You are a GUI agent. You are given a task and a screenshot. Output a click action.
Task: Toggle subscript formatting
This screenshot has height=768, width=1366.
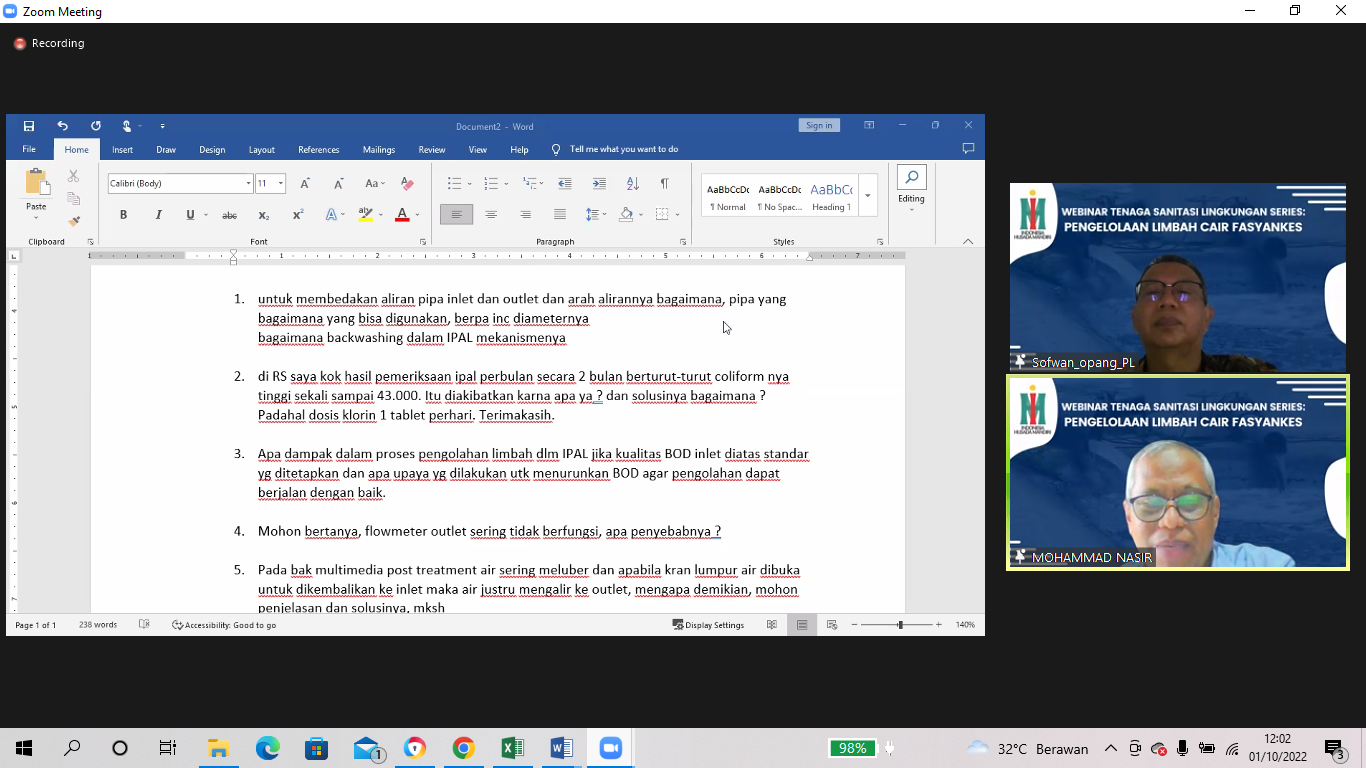pos(263,215)
